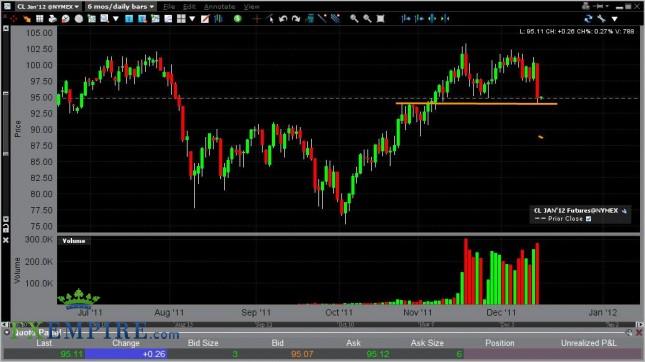Click the scrollbar right arrow at chart bottom
This screenshot has width=645, height=362.
(x=640, y=325)
